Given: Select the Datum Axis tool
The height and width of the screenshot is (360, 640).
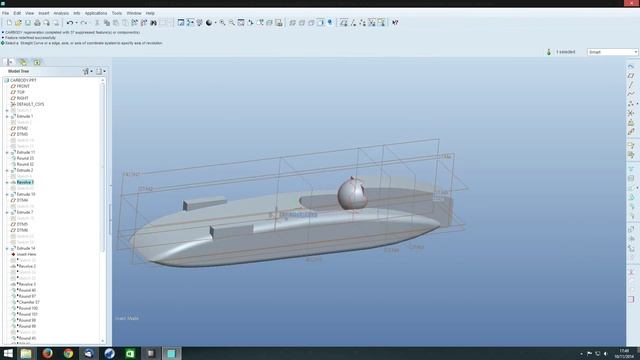Looking at the screenshot, I should [x=631, y=85].
